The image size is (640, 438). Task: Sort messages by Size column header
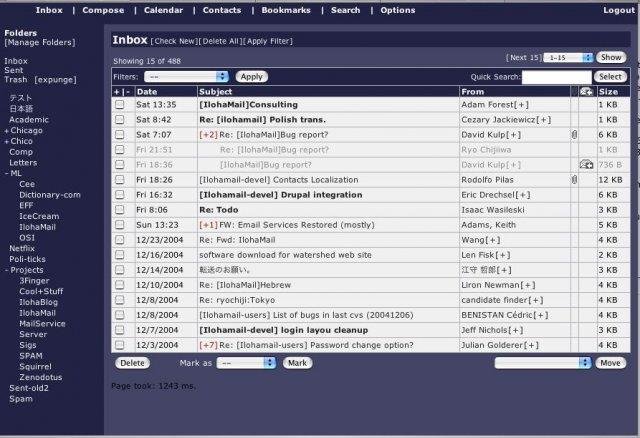tap(608, 92)
